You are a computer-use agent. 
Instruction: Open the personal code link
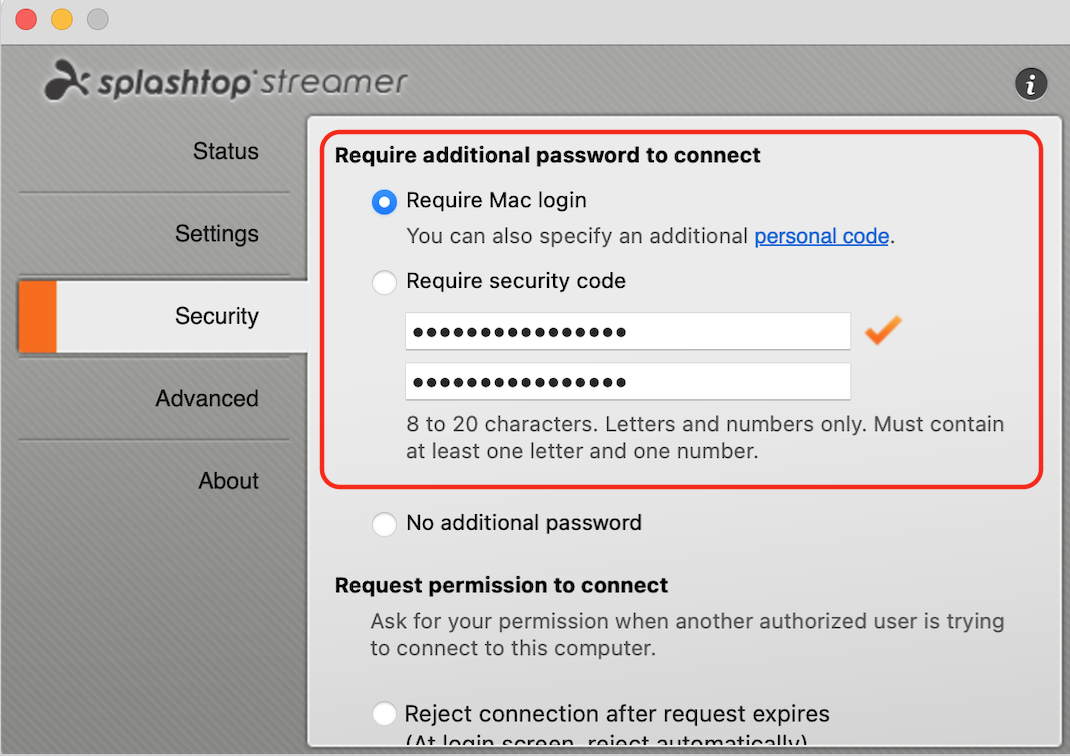(821, 236)
